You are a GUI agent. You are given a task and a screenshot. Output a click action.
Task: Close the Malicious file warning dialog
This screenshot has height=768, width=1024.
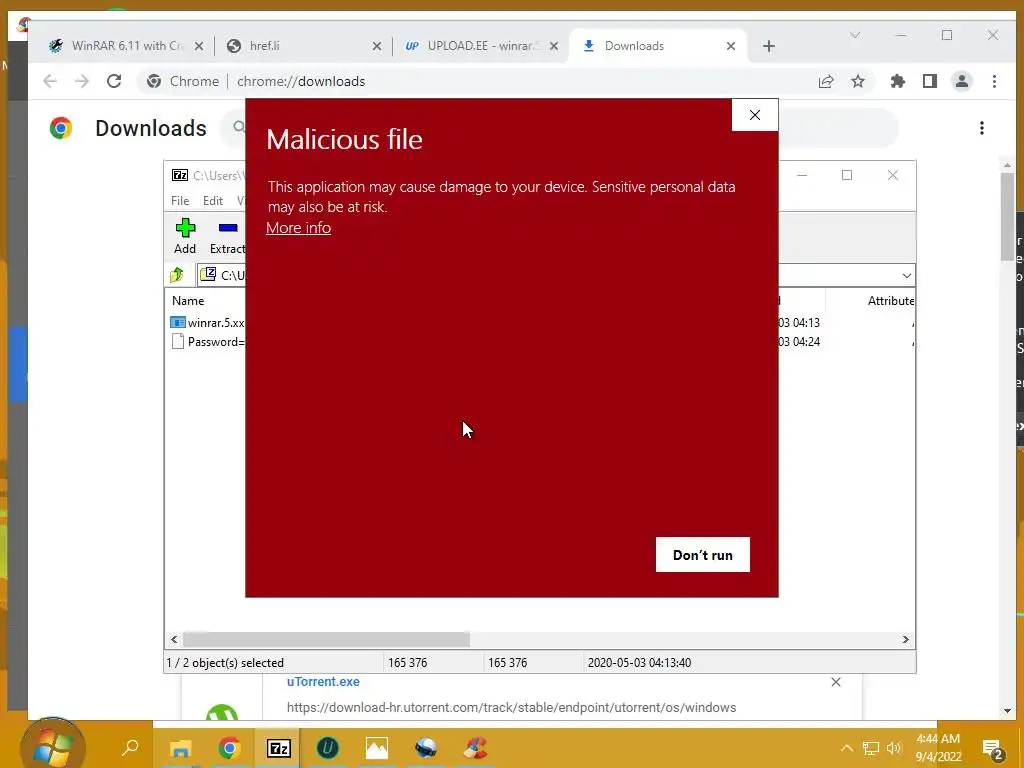point(754,115)
